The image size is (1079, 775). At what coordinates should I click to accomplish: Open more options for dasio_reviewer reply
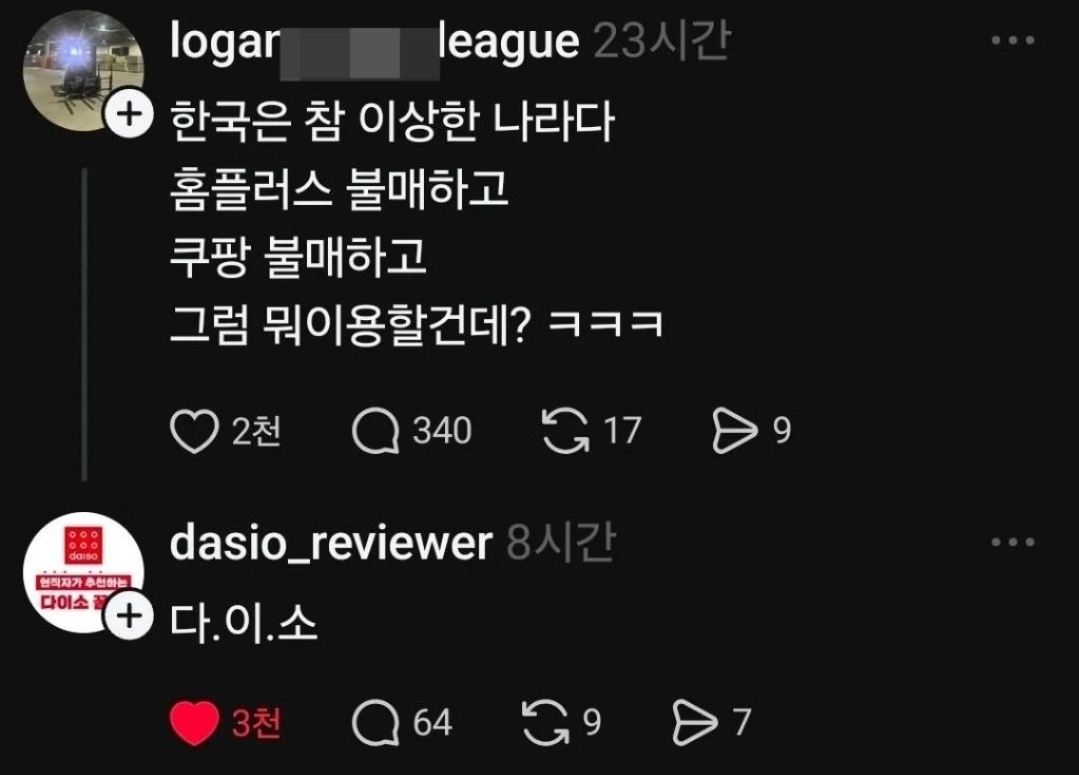[x=1013, y=542]
